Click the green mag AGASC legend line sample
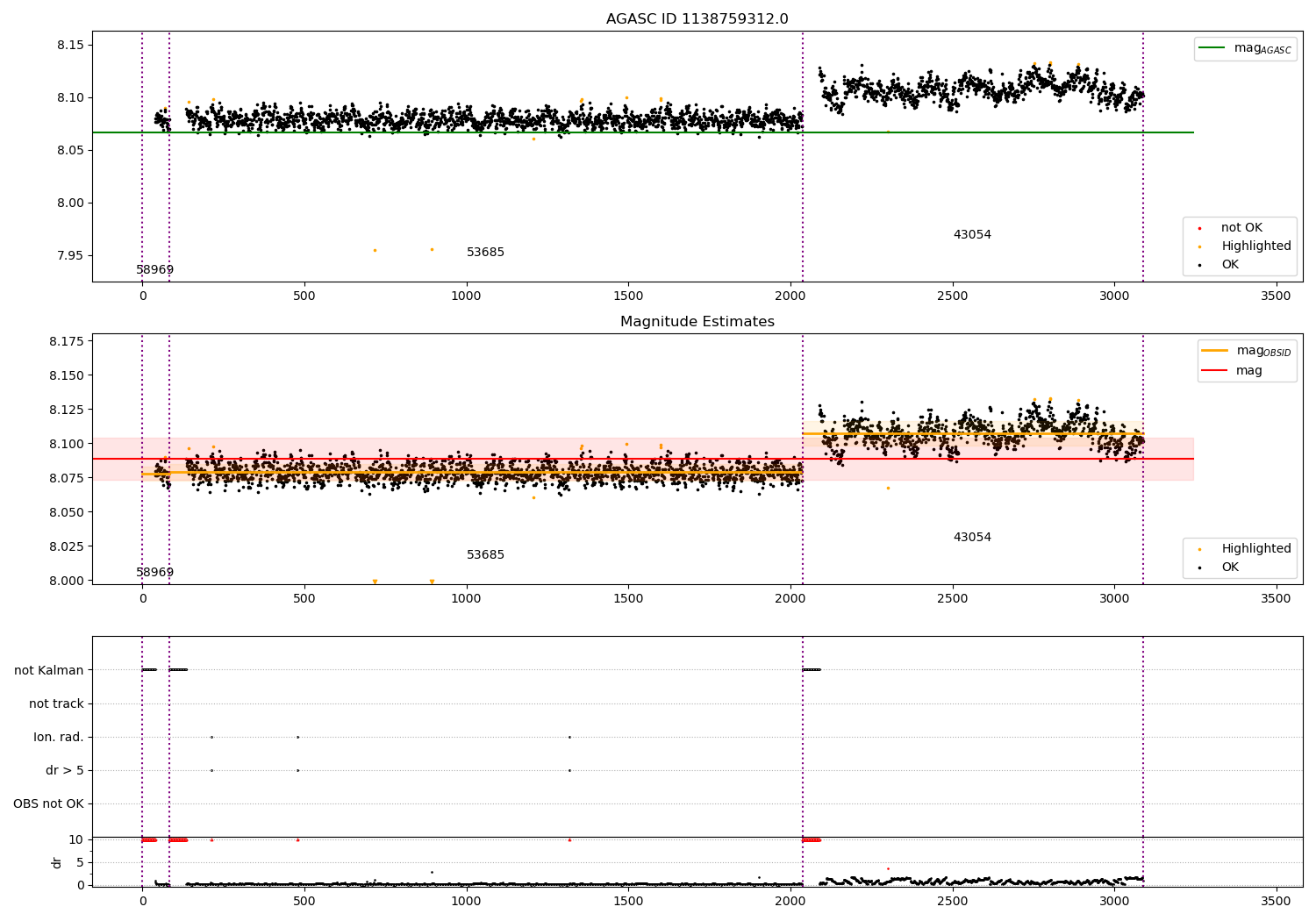The height and width of the screenshot is (921, 1316). (x=1212, y=48)
